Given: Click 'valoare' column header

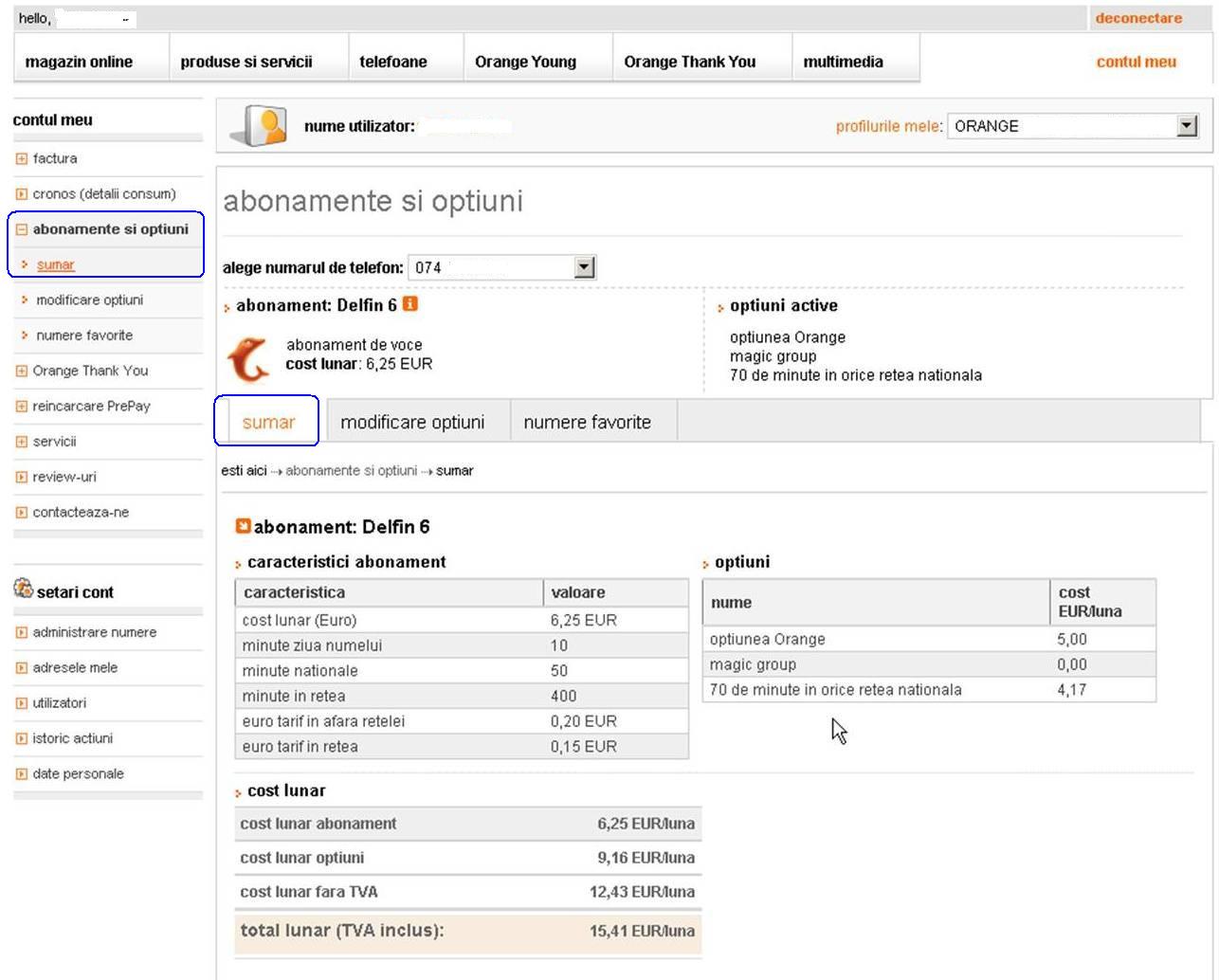Looking at the screenshot, I should pyautogui.click(x=616, y=592).
